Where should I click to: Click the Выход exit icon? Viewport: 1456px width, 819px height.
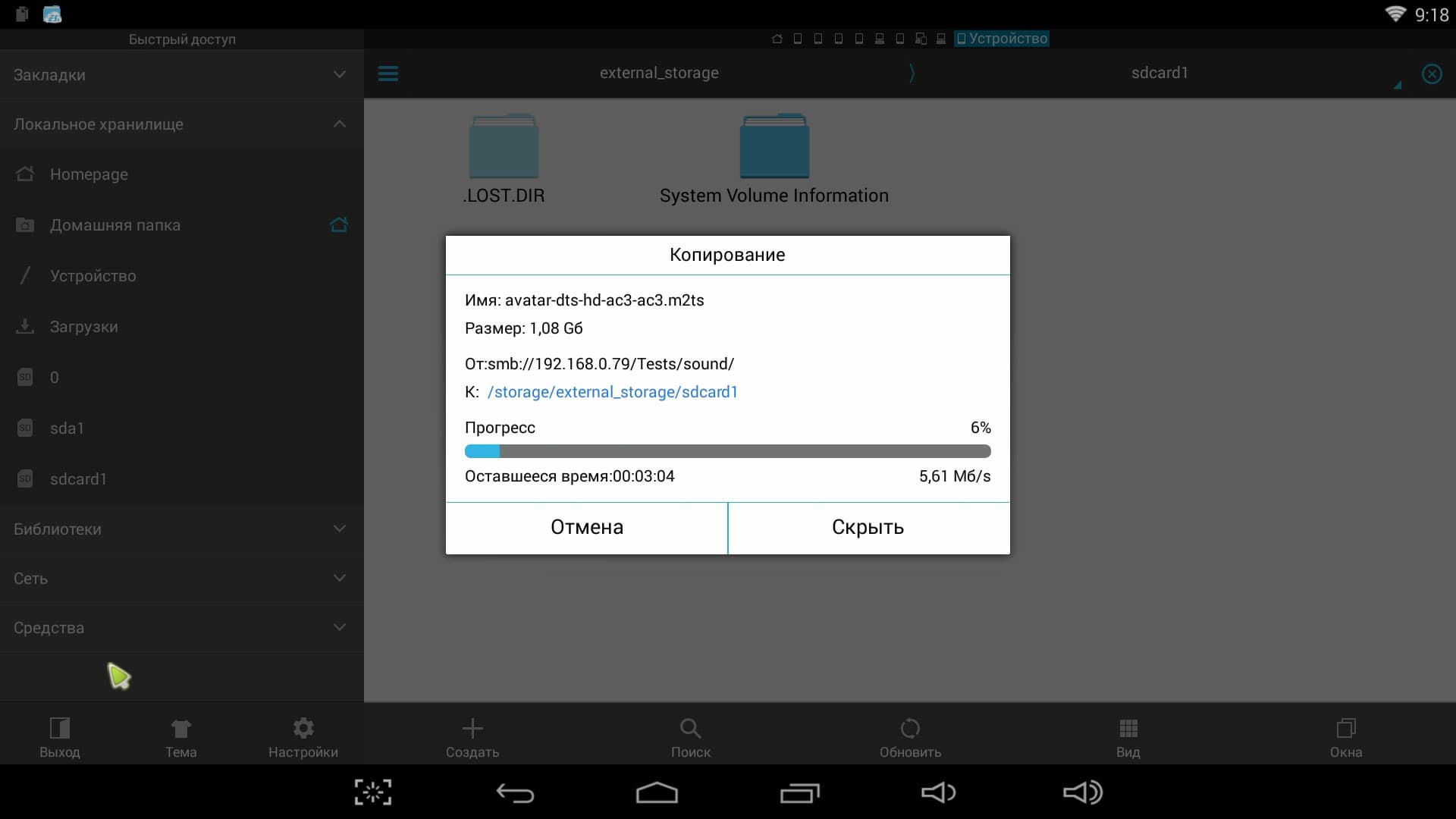(60, 729)
